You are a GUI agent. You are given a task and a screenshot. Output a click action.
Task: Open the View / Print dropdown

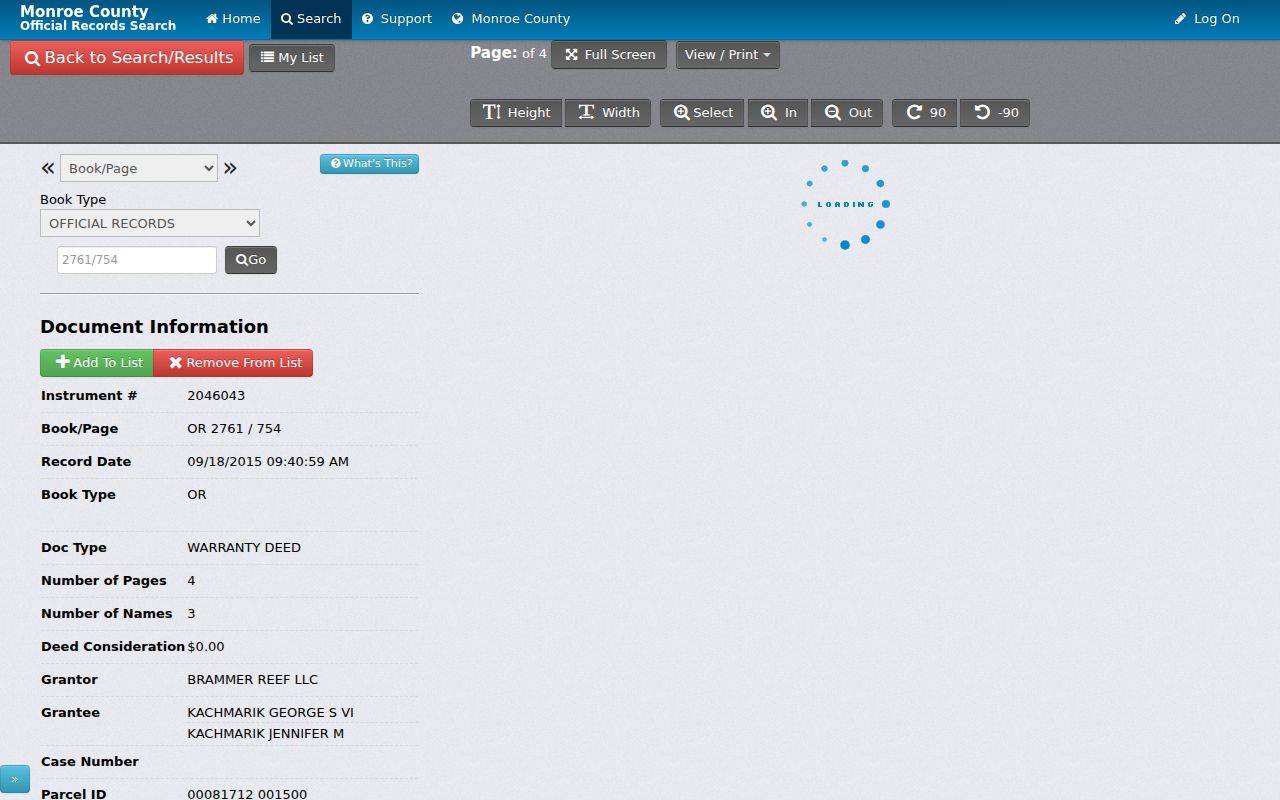click(x=728, y=55)
